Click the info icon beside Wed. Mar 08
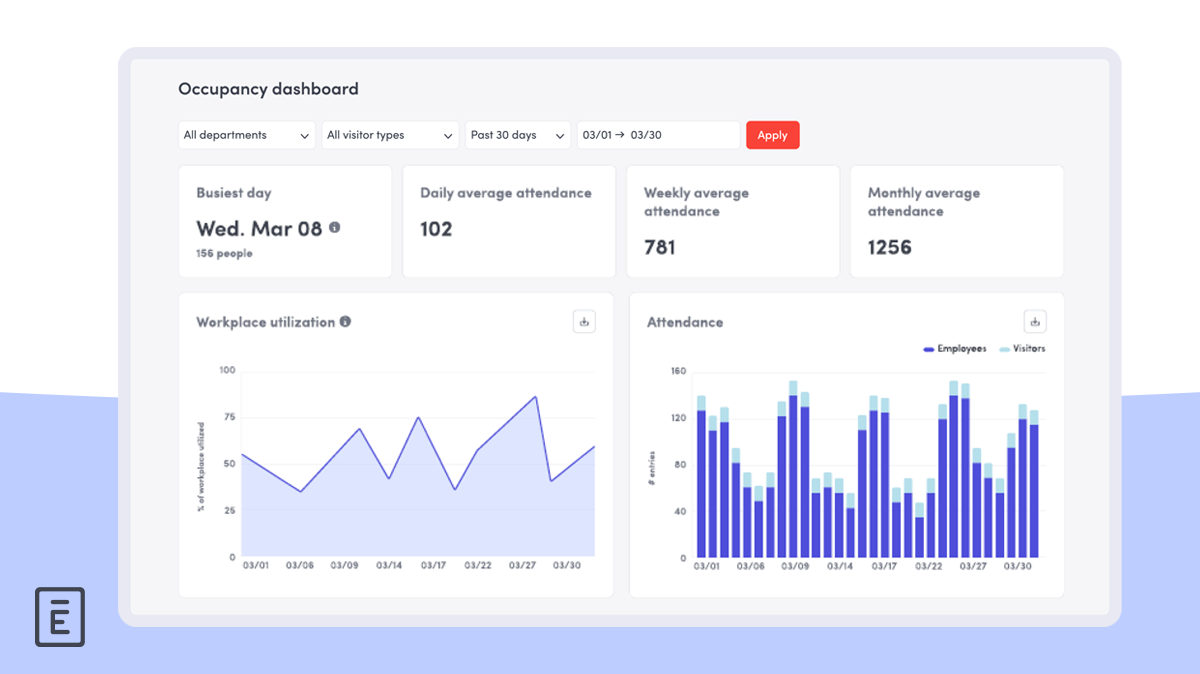The height and width of the screenshot is (674, 1200). [x=334, y=228]
